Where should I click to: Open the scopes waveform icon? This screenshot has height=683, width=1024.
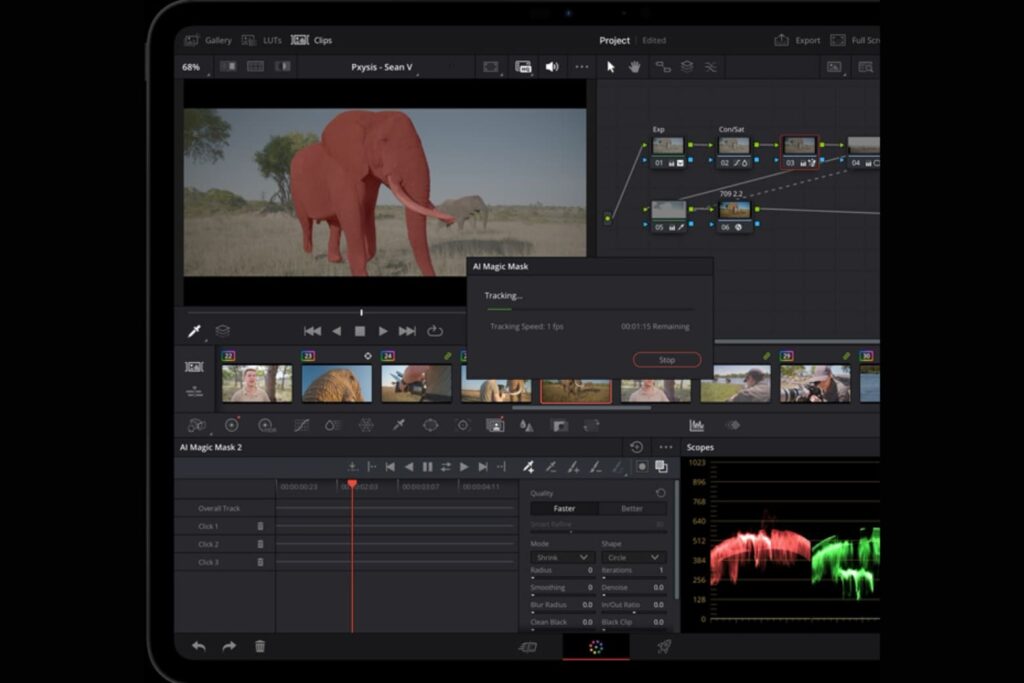coord(696,425)
